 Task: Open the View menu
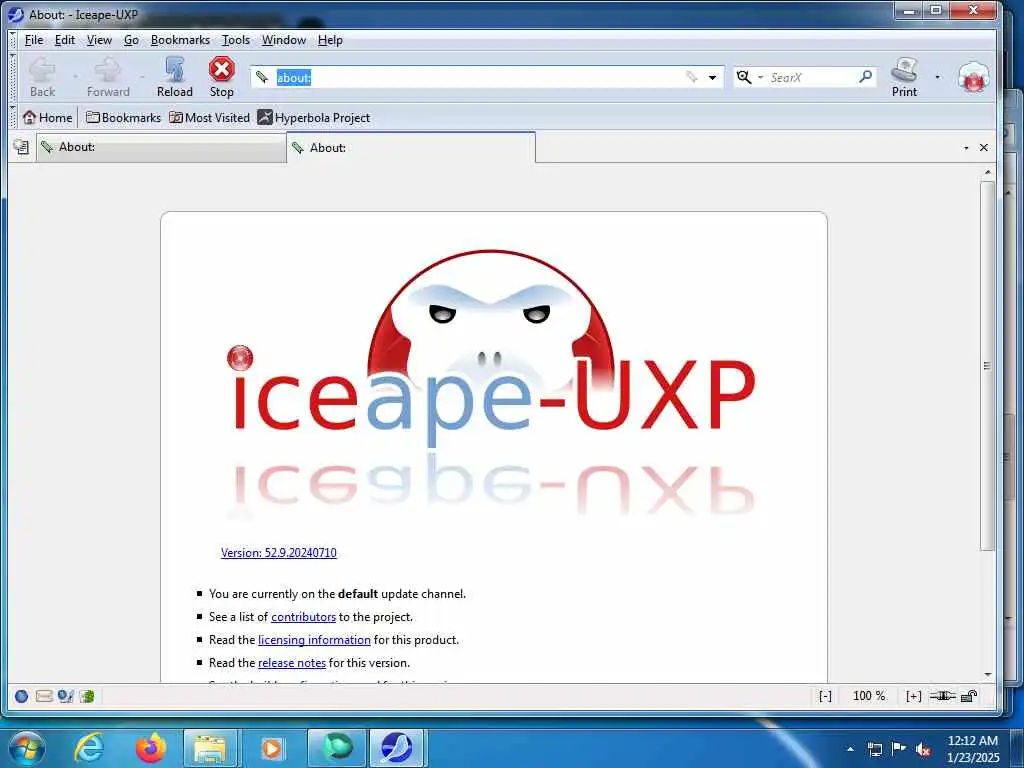coord(99,40)
